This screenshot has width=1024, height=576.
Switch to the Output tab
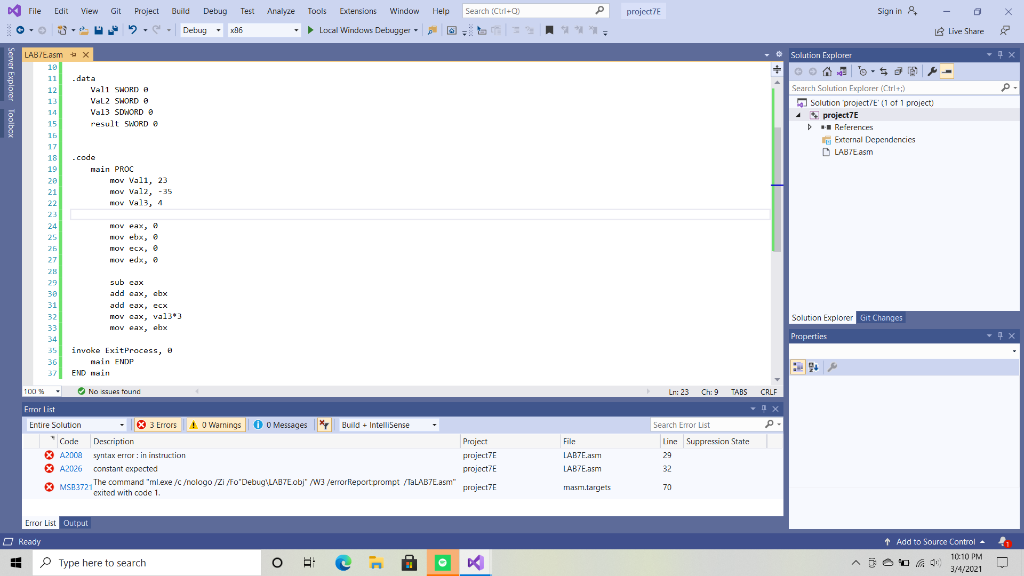click(x=76, y=523)
